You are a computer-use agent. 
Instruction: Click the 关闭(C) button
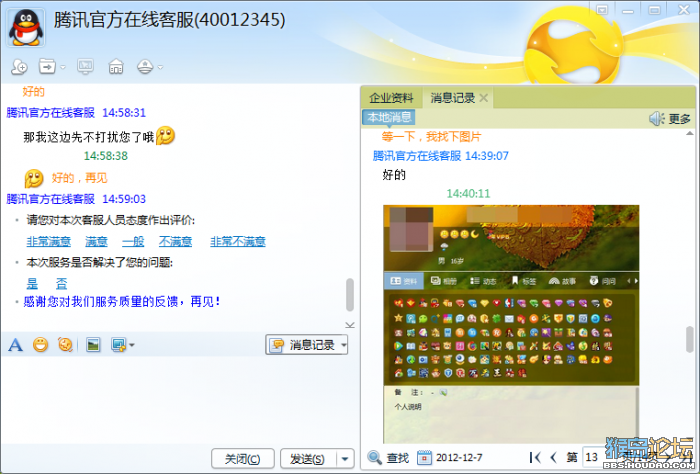click(x=242, y=458)
